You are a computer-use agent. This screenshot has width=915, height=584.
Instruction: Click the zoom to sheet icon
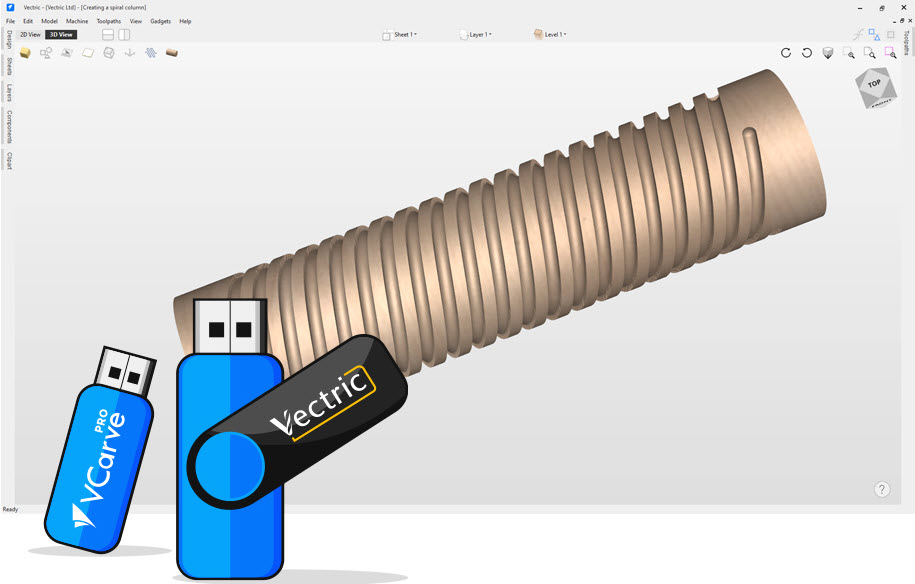pyautogui.click(x=869, y=53)
